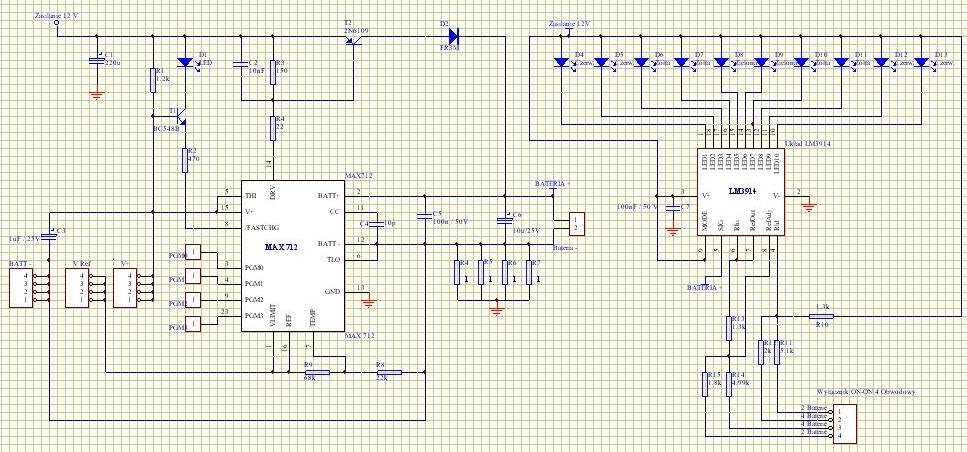This screenshot has height=452, width=967.
Task: Click the BATT- four-pin connector
Action: (x=21, y=287)
